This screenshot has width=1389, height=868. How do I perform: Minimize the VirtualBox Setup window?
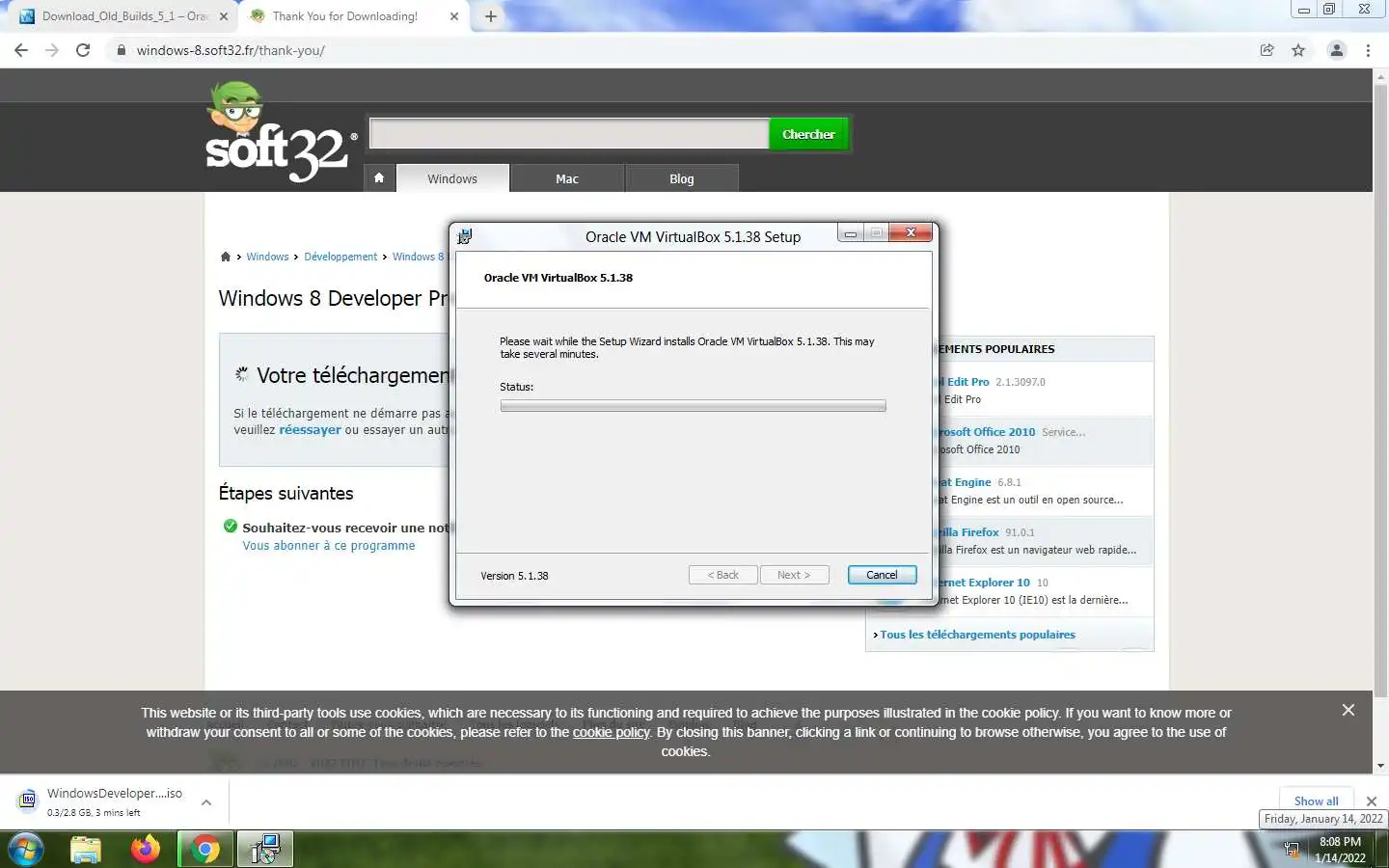851,232
